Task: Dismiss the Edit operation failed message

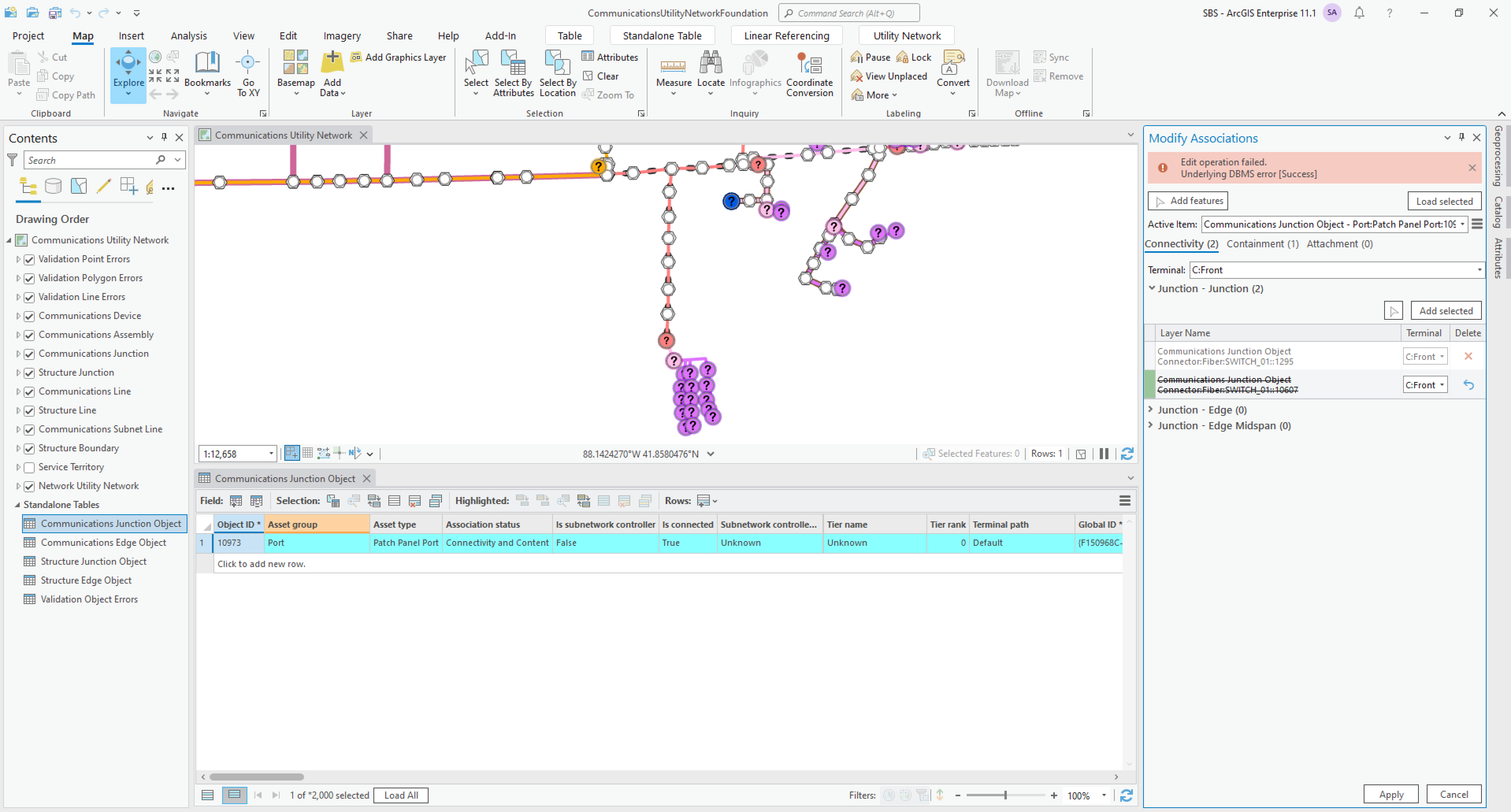Action: (x=1472, y=168)
